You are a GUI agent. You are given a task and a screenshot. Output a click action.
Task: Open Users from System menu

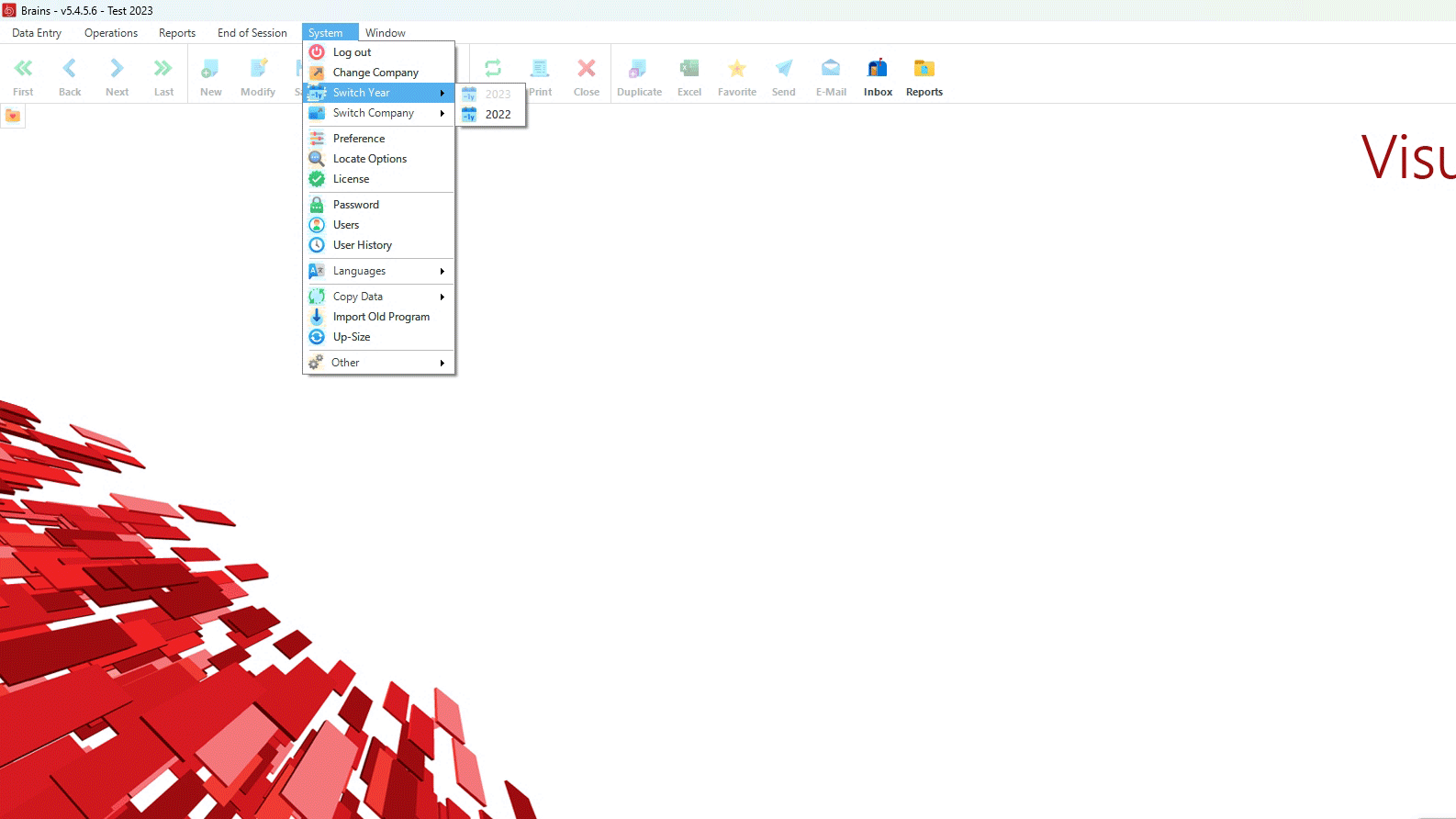tap(379, 225)
